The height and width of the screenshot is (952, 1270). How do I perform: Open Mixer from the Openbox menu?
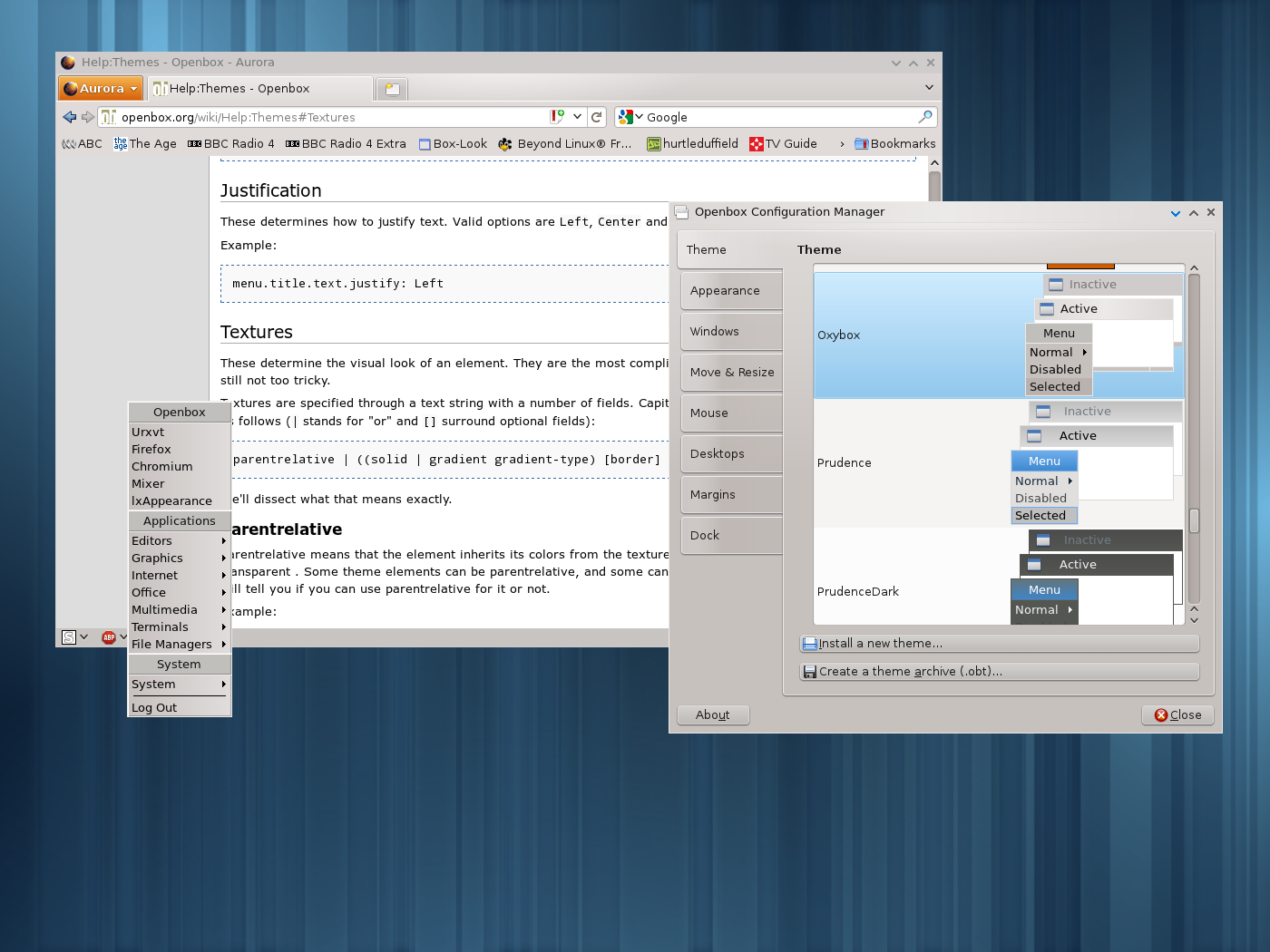(x=180, y=484)
